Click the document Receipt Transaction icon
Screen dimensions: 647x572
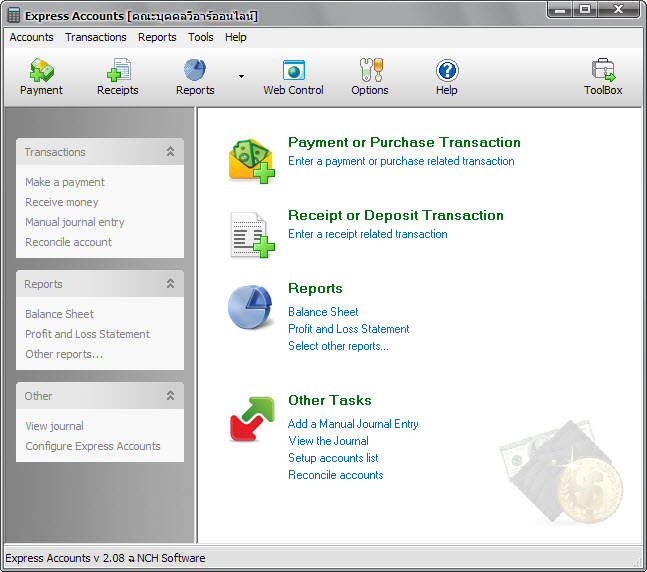pos(251,235)
